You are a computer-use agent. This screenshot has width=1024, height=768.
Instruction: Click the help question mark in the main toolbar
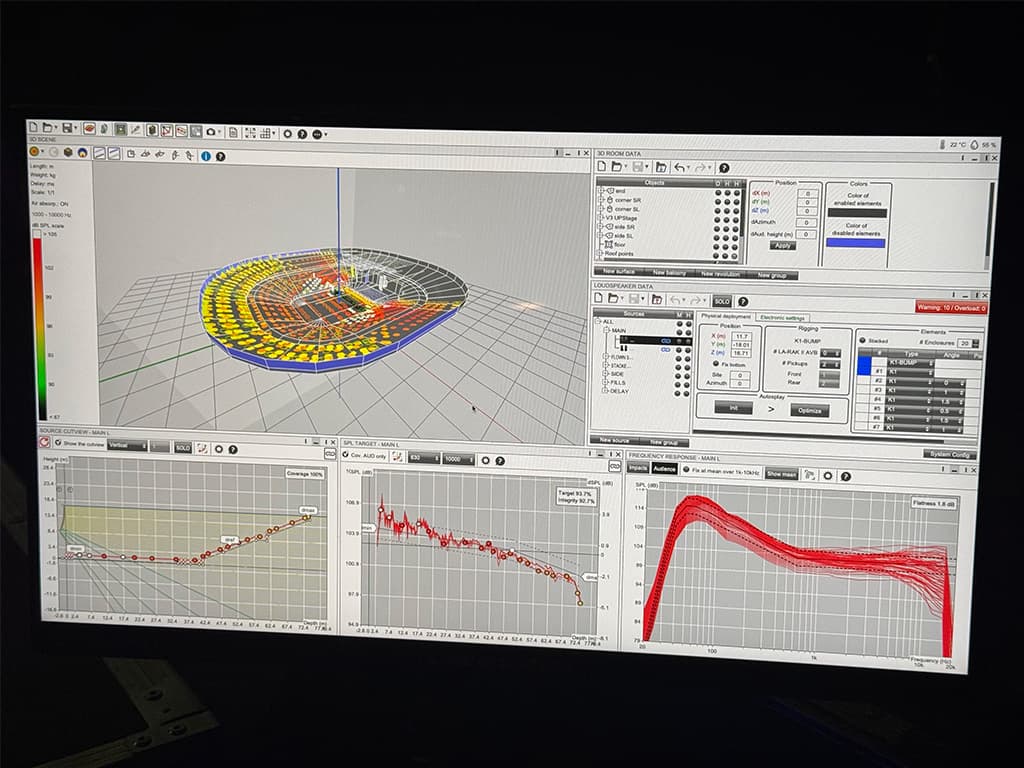tap(302, 134)
